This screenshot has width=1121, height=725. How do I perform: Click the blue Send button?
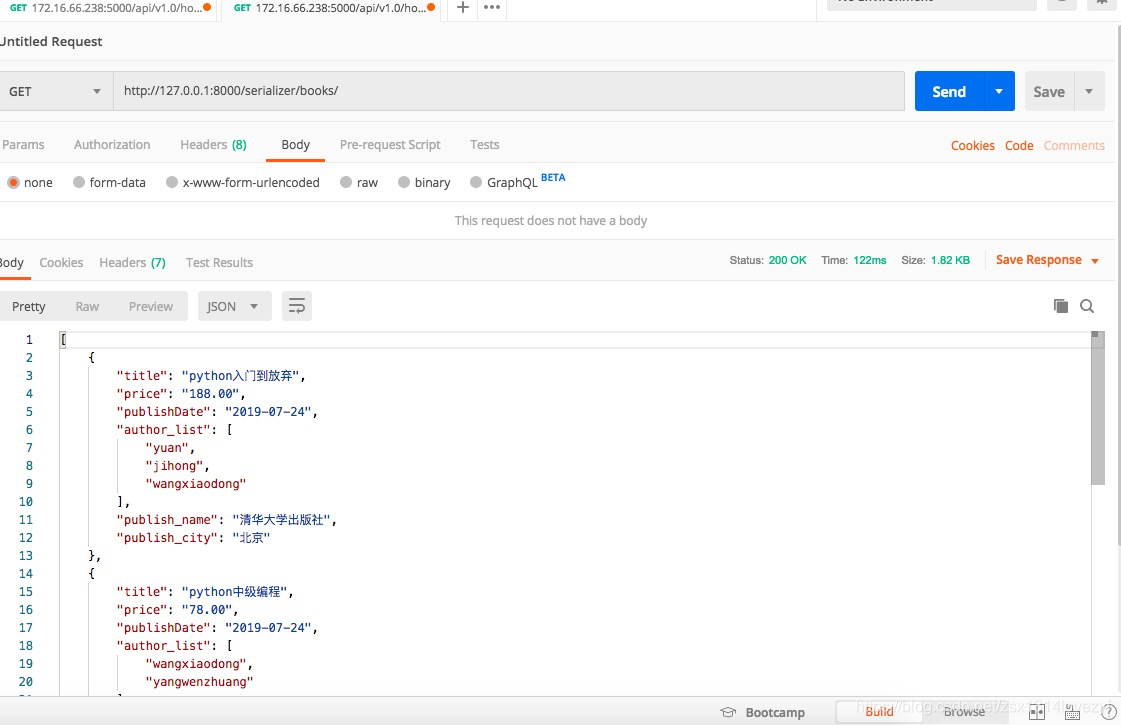(949, 91)
